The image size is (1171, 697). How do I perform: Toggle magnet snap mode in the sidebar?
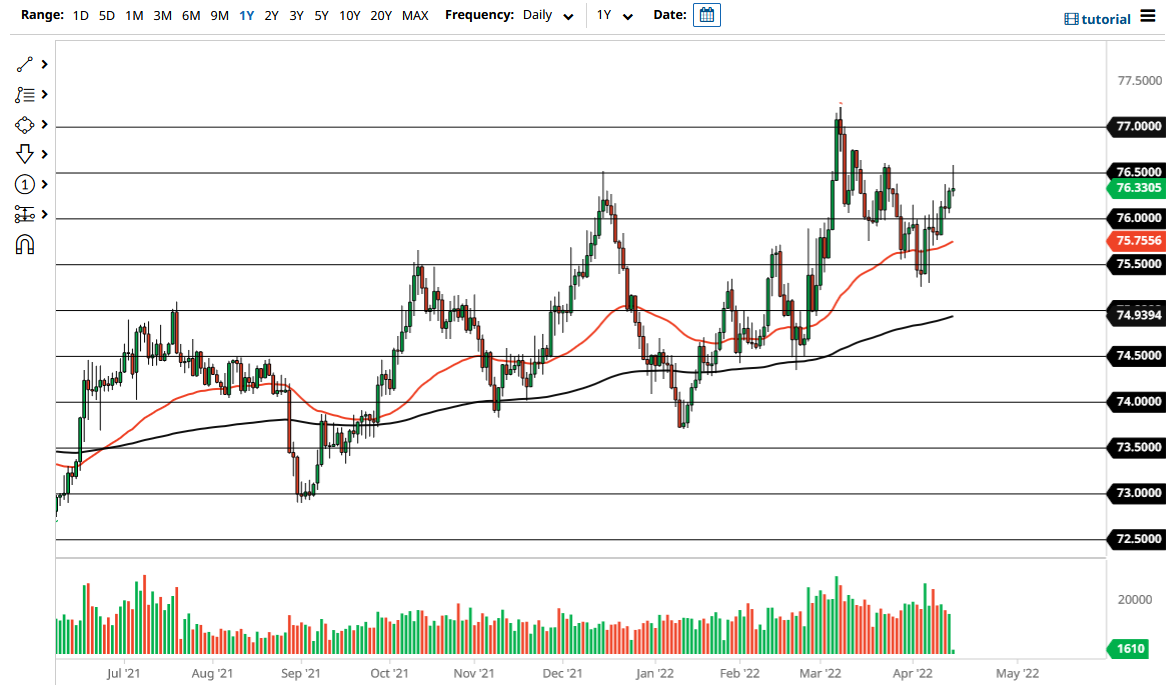[25, 242]
